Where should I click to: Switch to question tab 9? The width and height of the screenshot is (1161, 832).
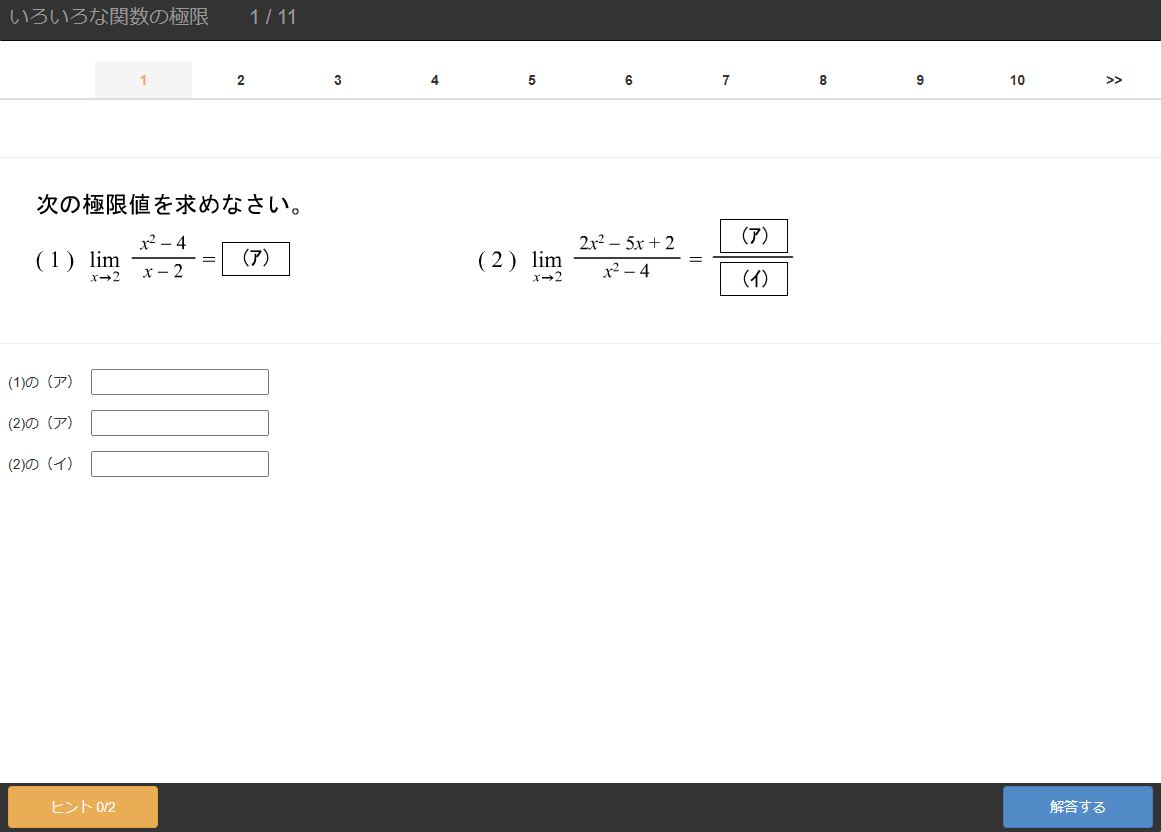919,80
